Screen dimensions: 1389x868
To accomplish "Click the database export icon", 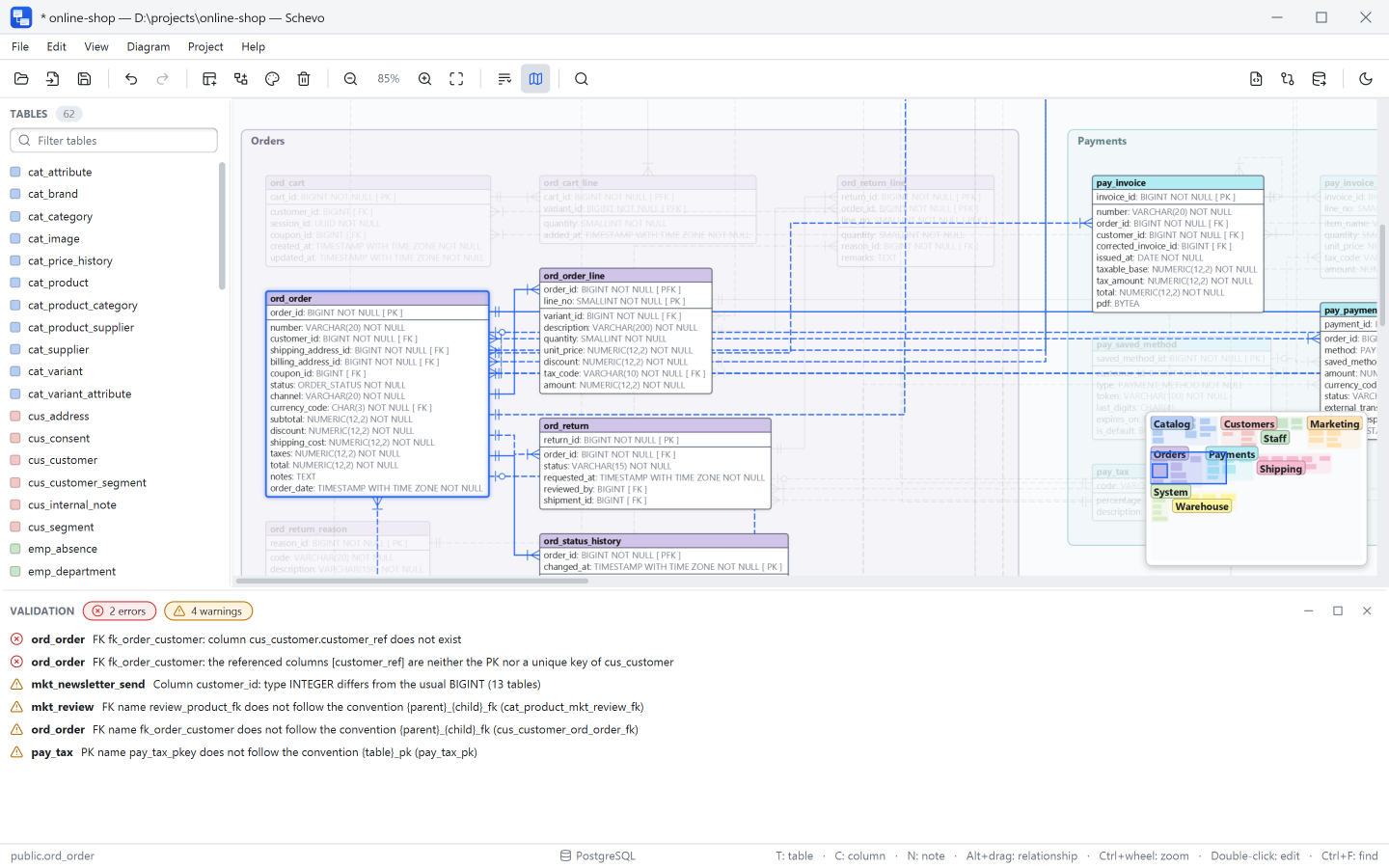I will coord(1320,79).
